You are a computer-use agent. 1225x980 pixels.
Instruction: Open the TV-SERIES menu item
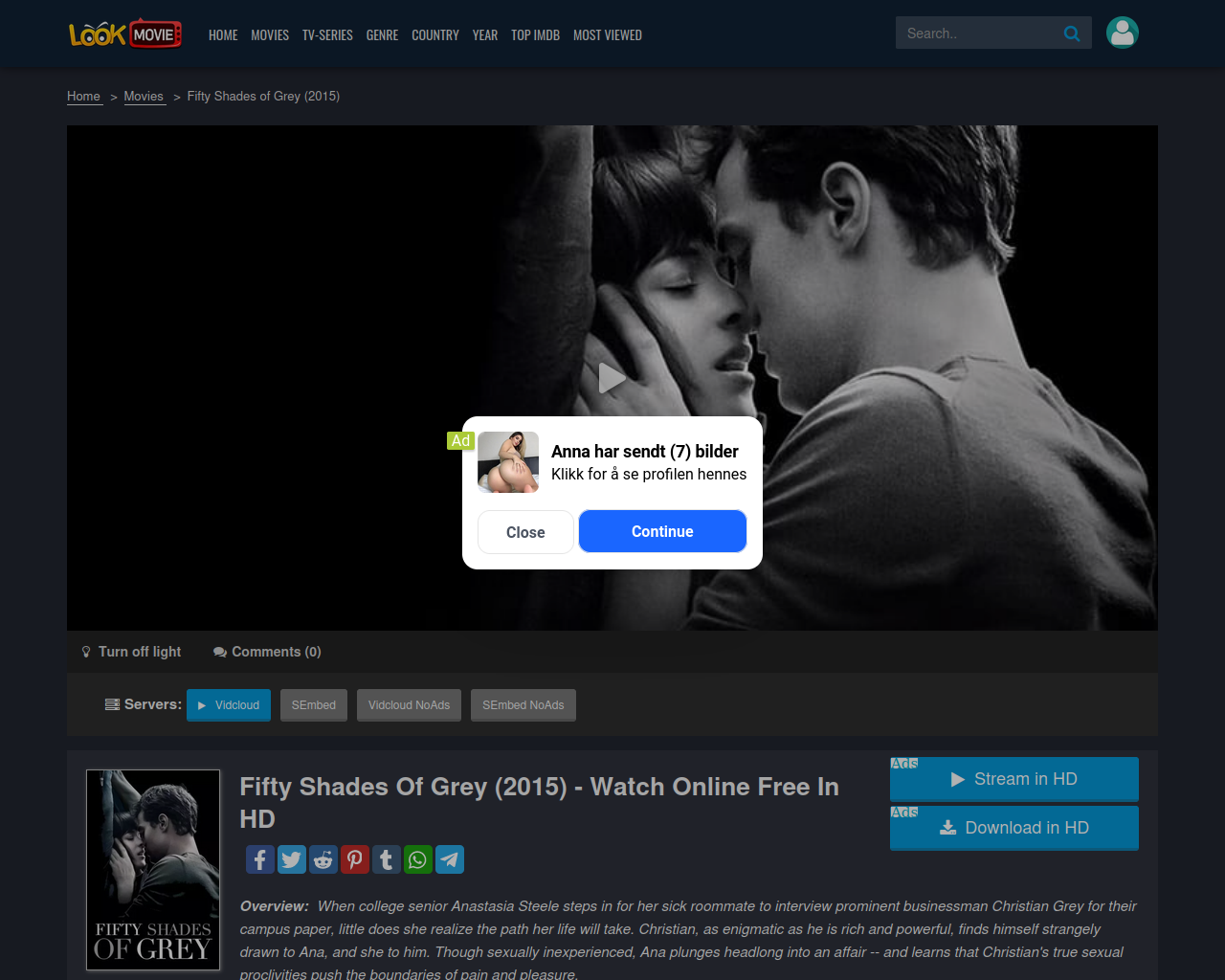327,34
